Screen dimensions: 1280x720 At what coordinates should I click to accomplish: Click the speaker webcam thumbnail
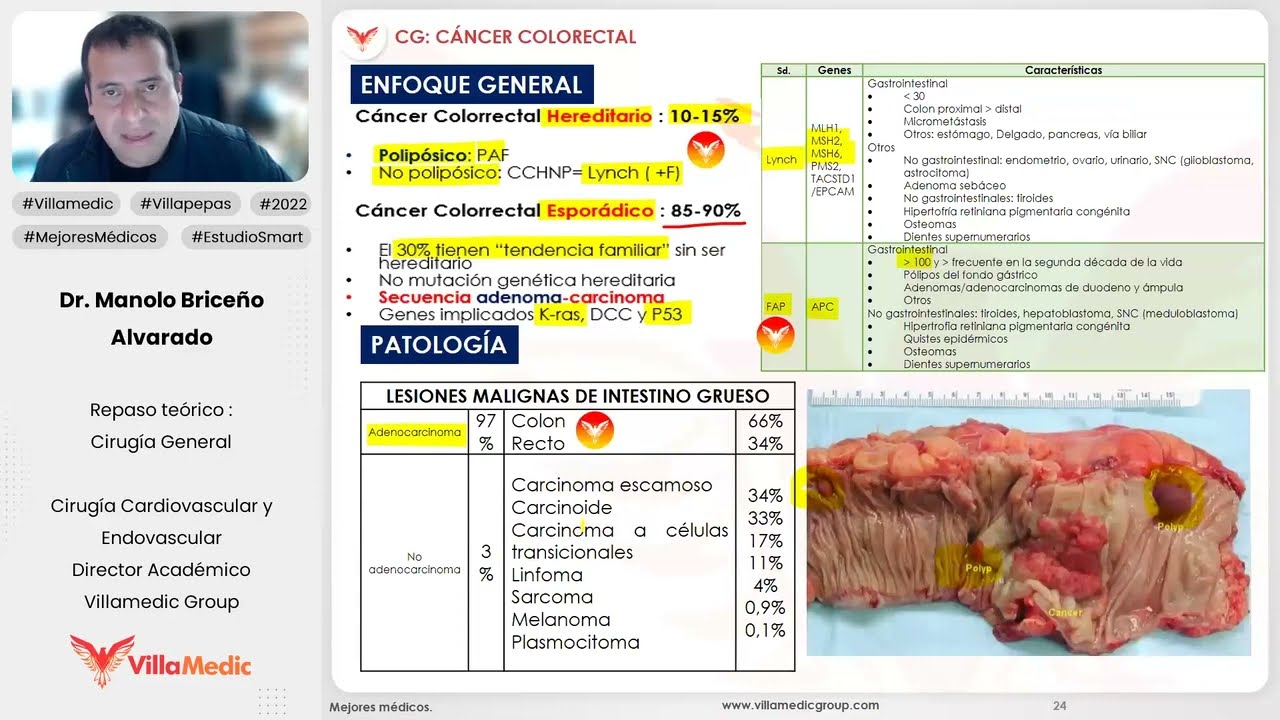point(160,96)
